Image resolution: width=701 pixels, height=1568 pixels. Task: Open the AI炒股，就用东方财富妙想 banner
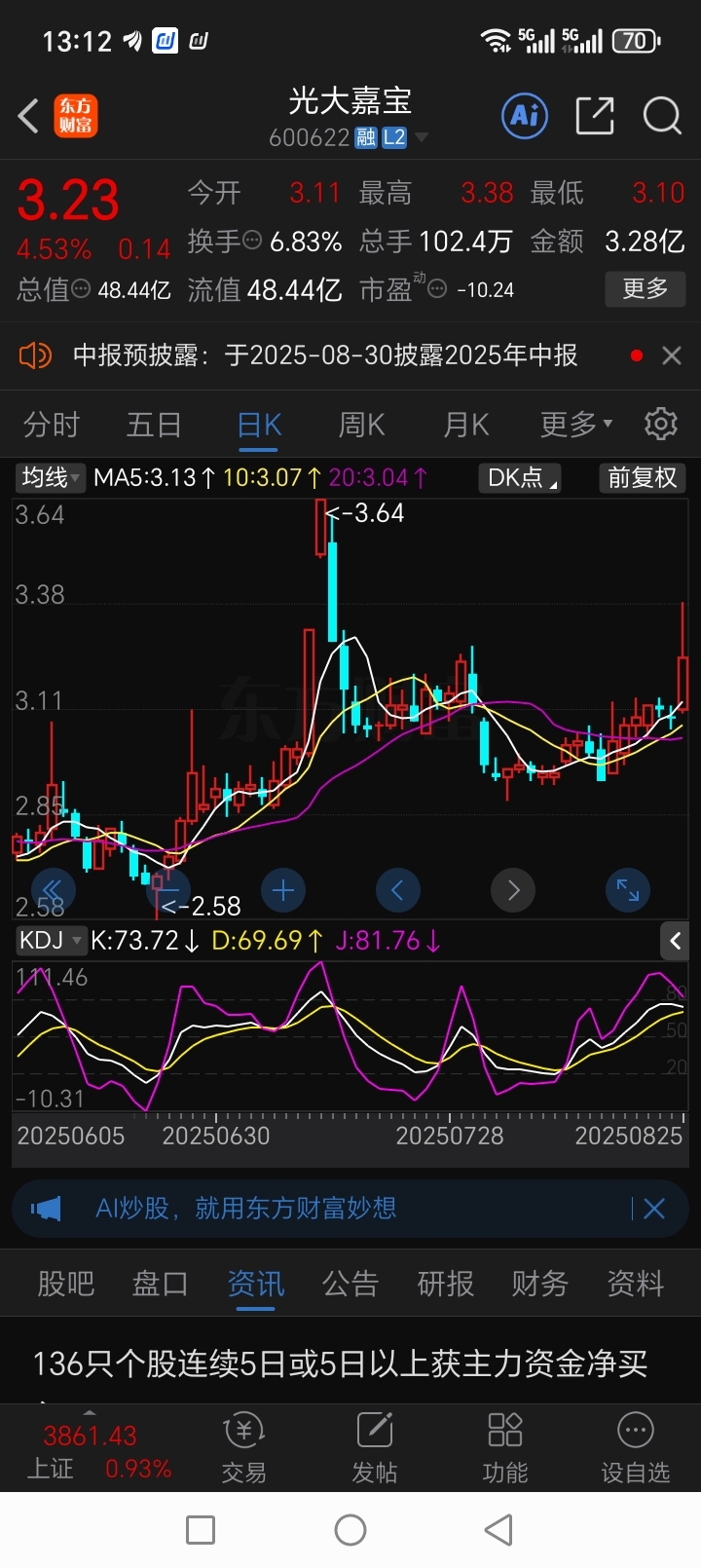(x=246, y=1209)
